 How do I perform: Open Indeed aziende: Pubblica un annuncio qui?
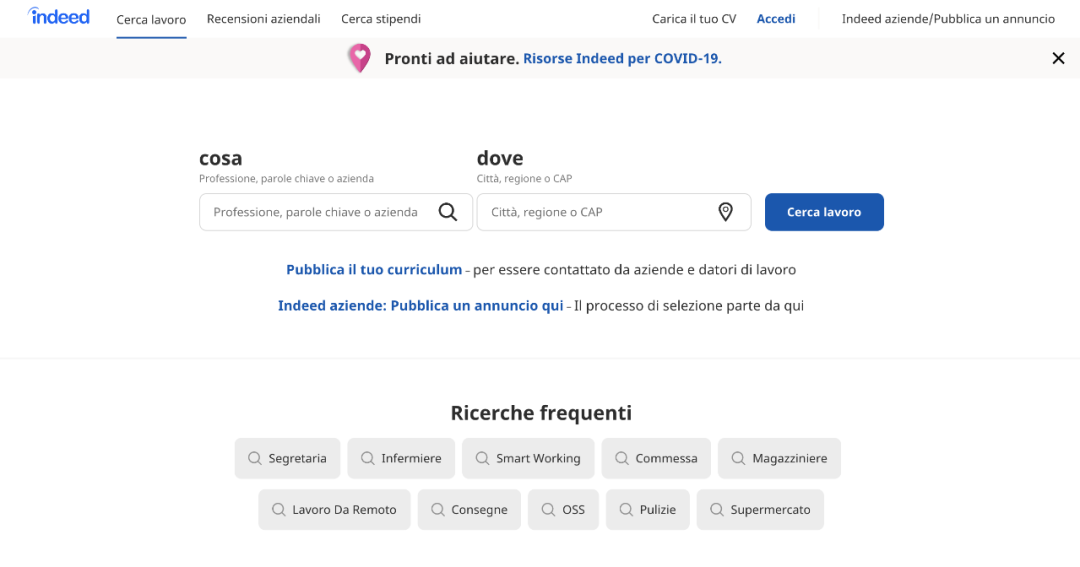420,305
